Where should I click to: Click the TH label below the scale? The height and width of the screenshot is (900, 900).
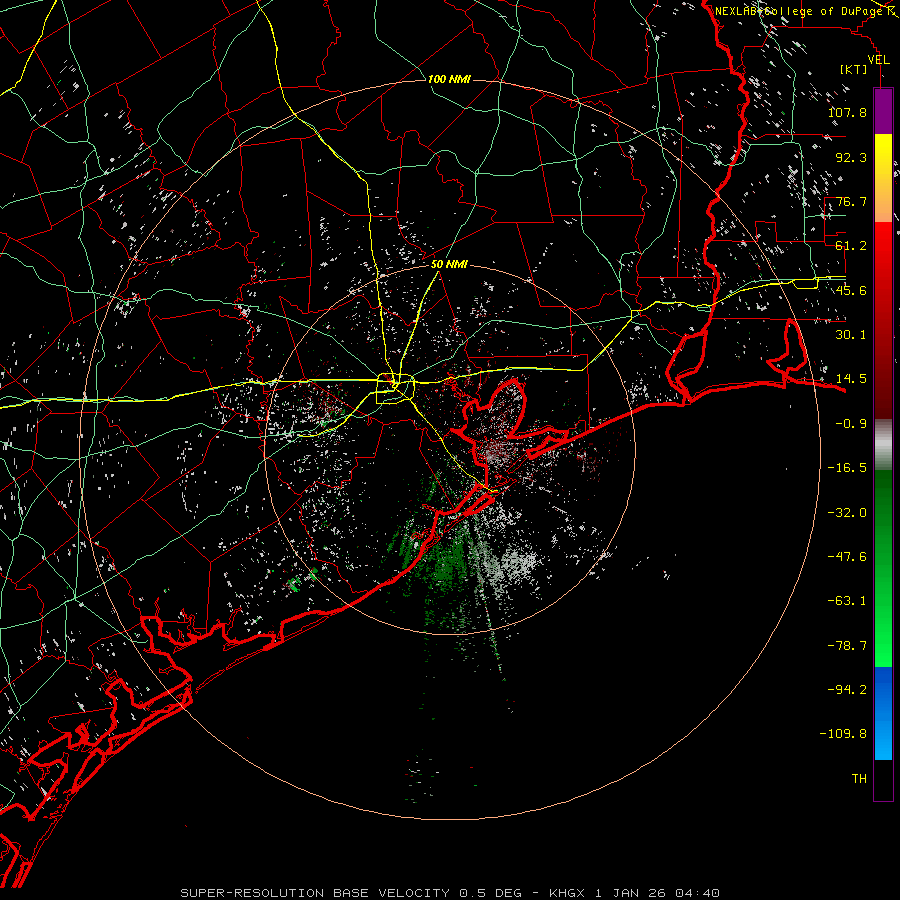tap(859, 779)
